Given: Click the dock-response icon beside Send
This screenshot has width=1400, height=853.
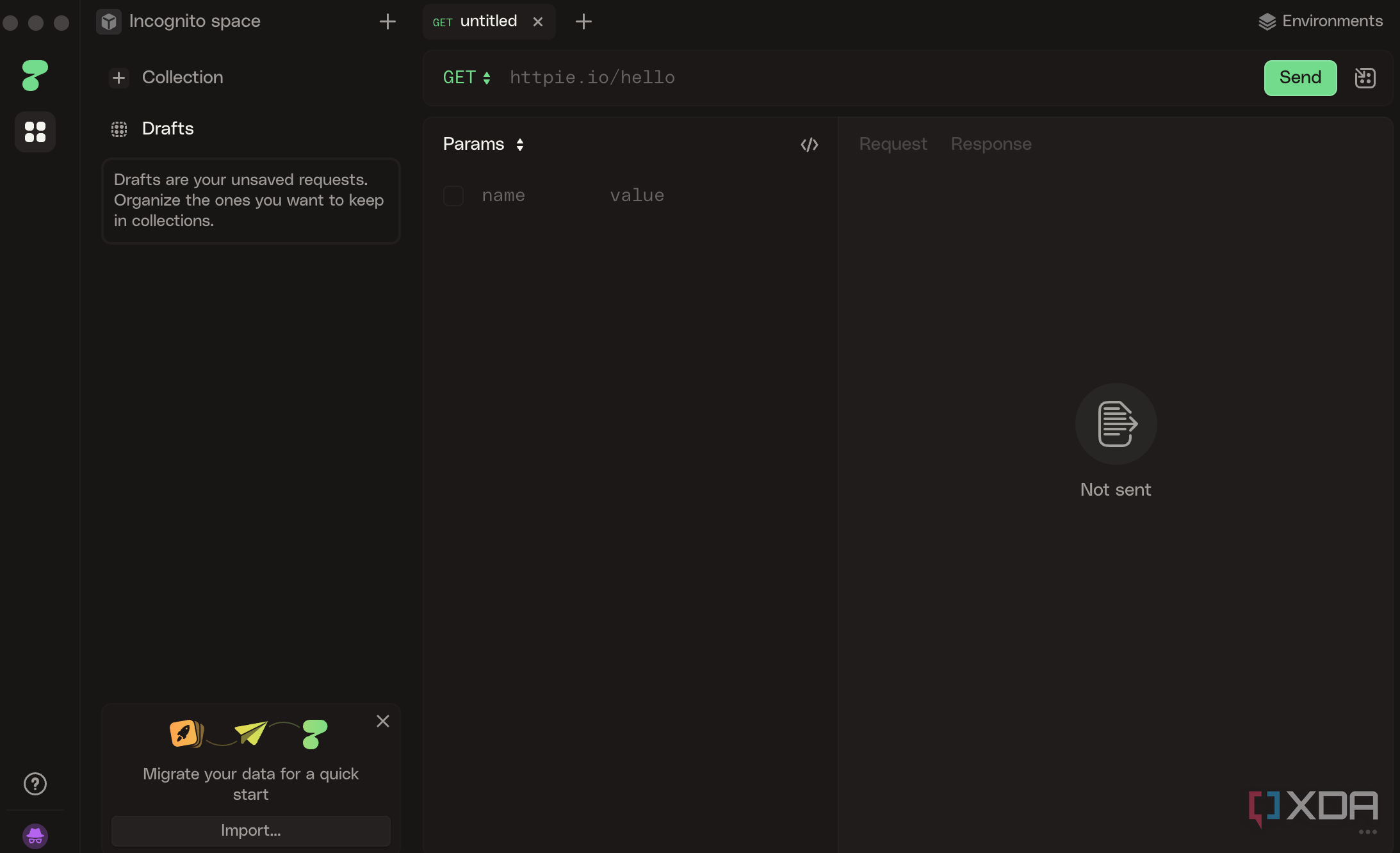Looking at the screenshot, I should (x=1366, y=77).
